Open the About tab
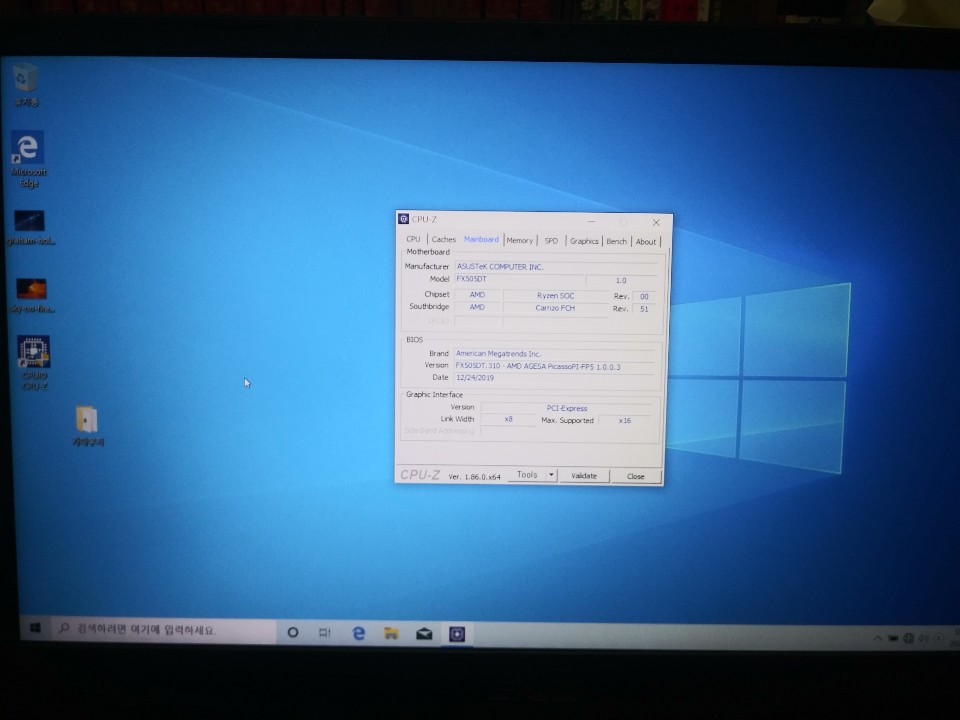960x720 pixels. point(645,242)
